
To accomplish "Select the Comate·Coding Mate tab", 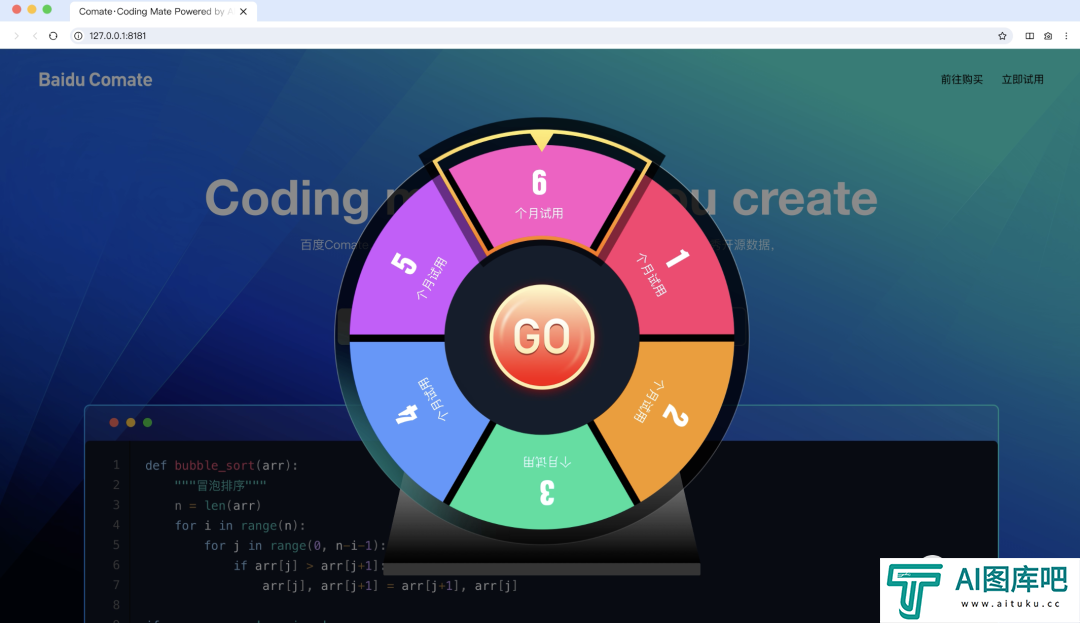I will tap(163, 12).
